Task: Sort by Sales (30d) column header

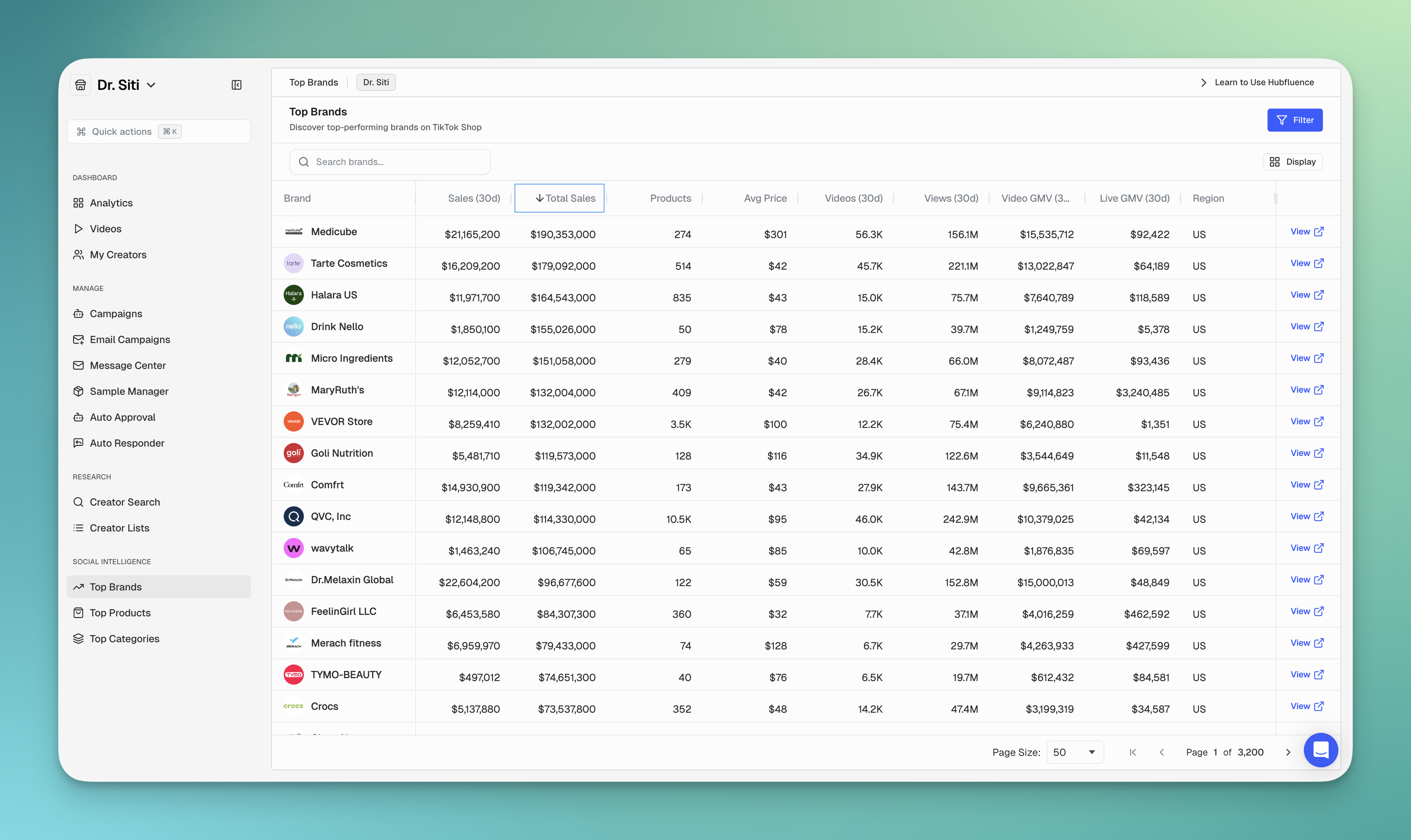Action: point(474,198)
